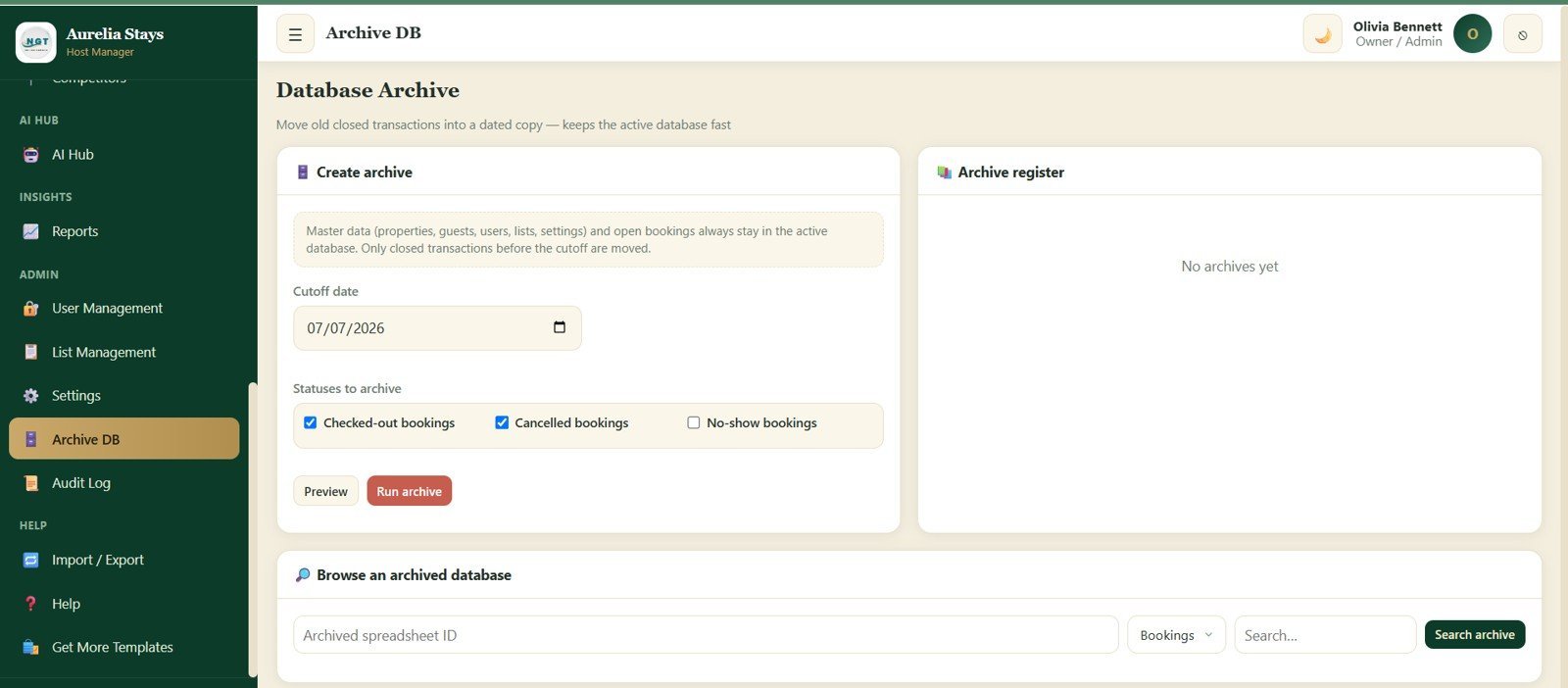Screen dimensions: 1568x688
Task: Focus the Archived spreadsheet ID field
Action: 706,635
